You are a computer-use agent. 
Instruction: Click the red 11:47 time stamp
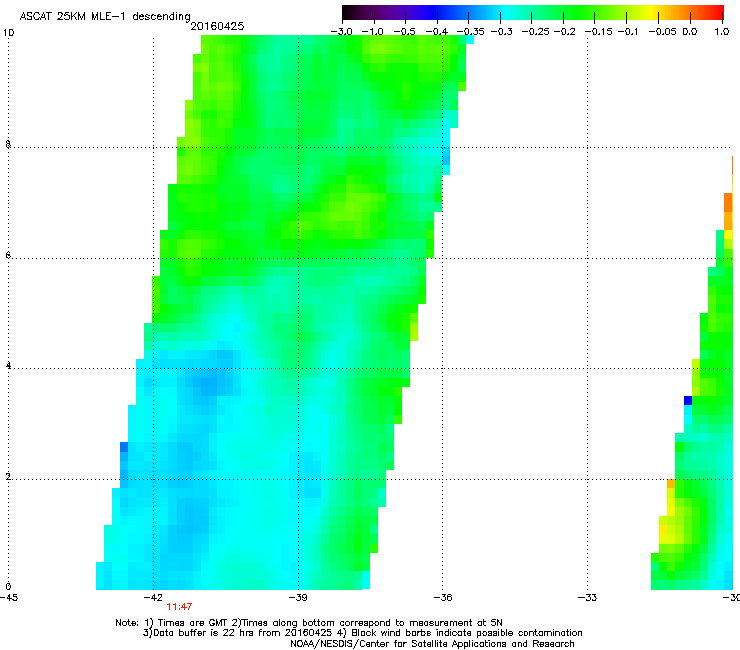tap(179, 607)
